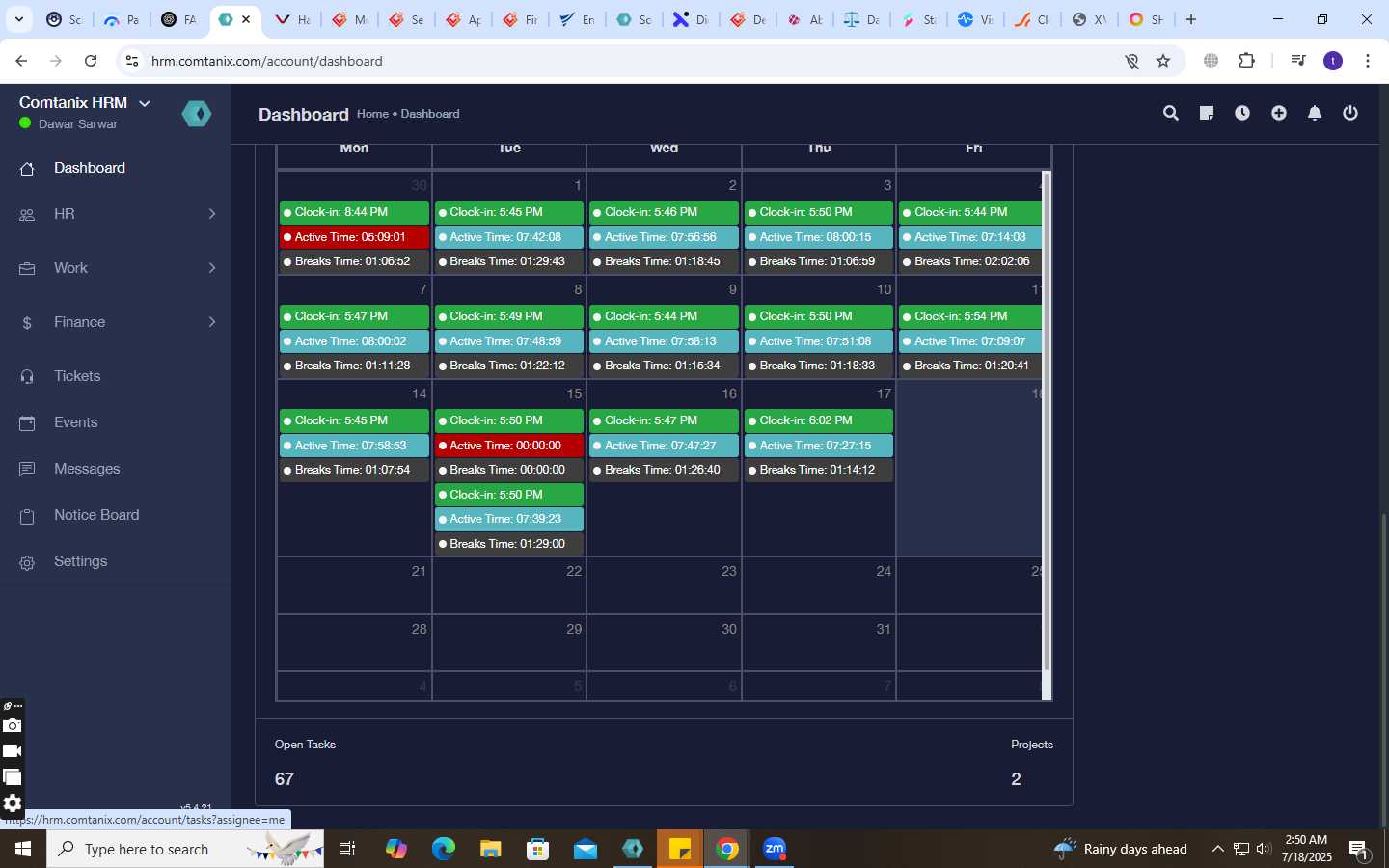1389x868 pixels.
Task: Open the tab search dropdown in Chrome
Action: [x=18, y=19]
